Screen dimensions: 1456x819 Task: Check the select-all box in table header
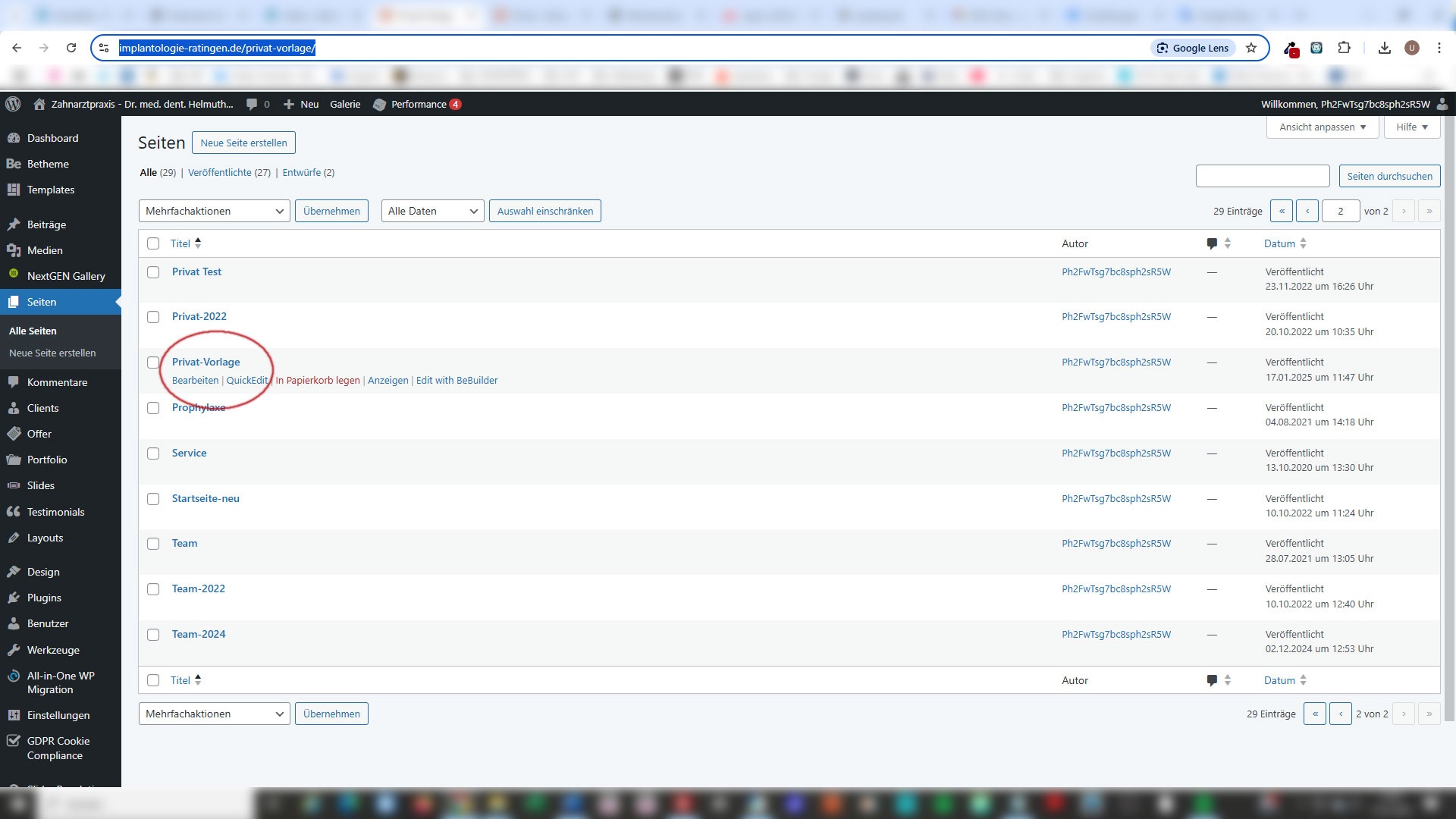click(x=153, y=243)
